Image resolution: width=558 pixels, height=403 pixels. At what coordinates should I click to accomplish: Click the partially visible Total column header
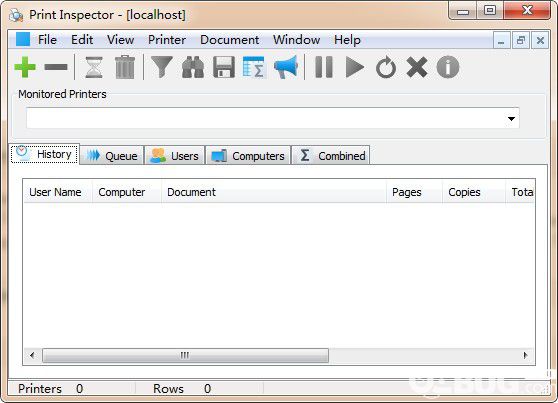pyautogui.click(x=520, y=192)
